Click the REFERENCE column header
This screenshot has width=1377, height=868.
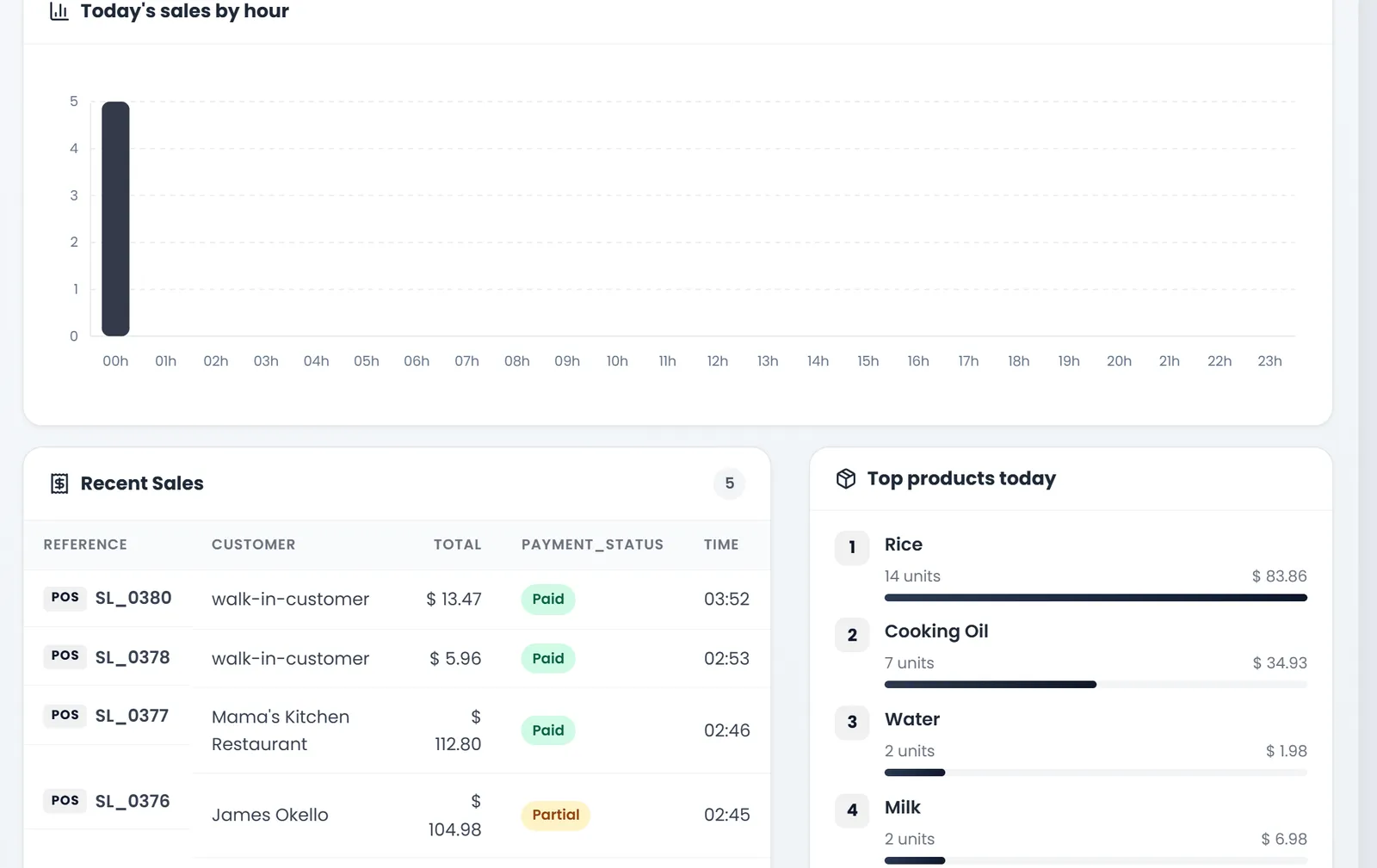85,545
